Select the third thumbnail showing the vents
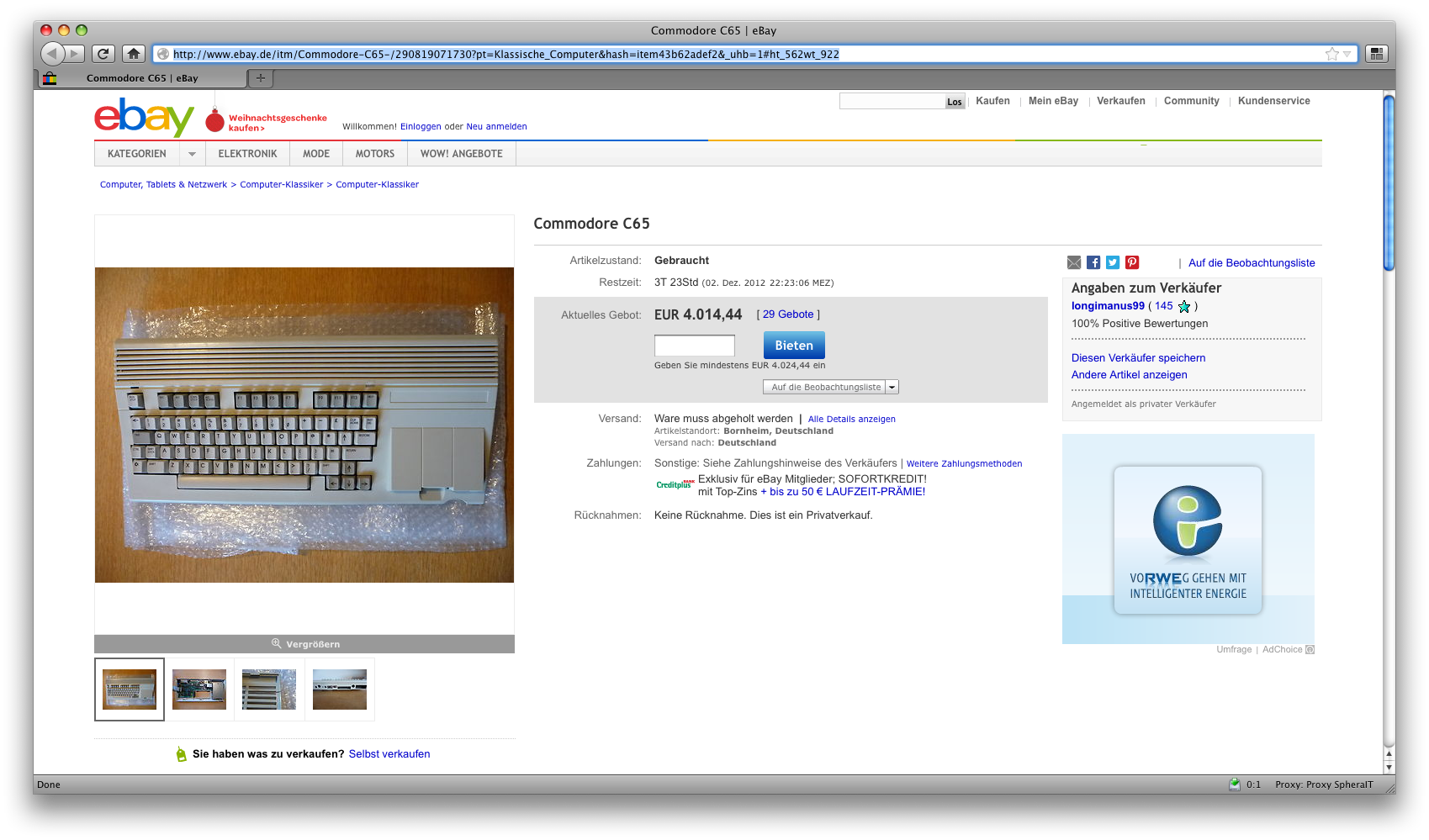This screenshot has height=840, width=1429. click(269, 689)
